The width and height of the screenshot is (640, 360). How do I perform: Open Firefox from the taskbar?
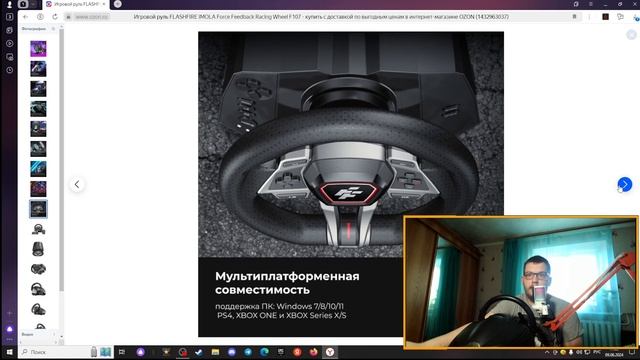[x=313, y=352]
